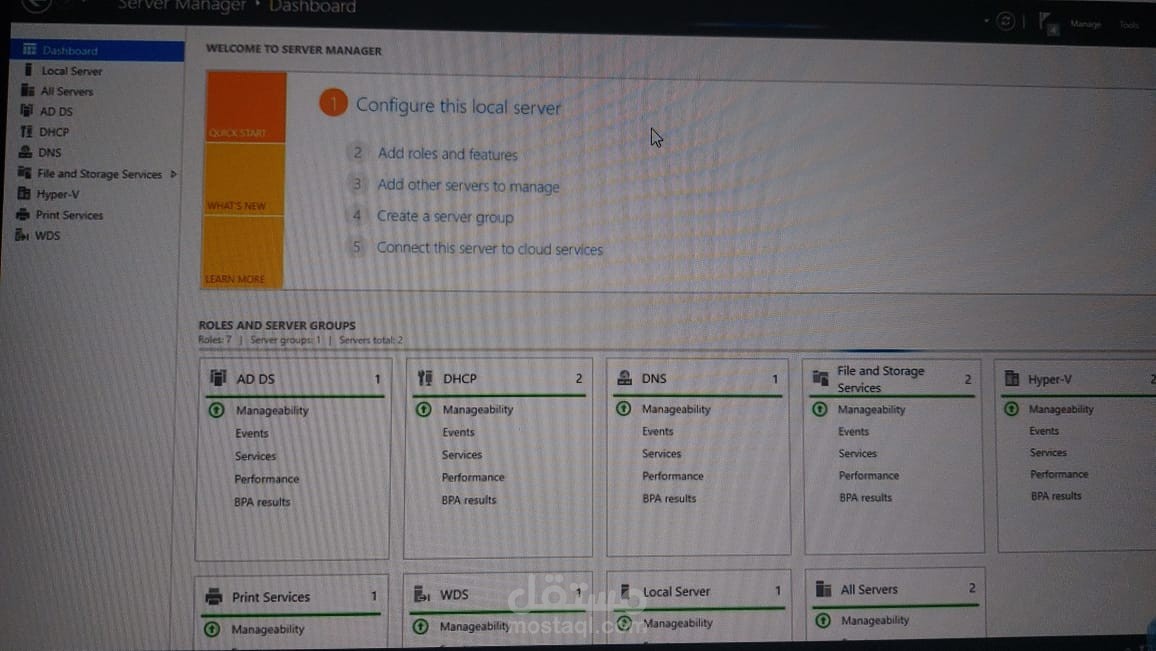Image resolution: width=1156 pixels, height=651 pixels.
Task: Click the back navigation arrow
Action: click(35, 4)
